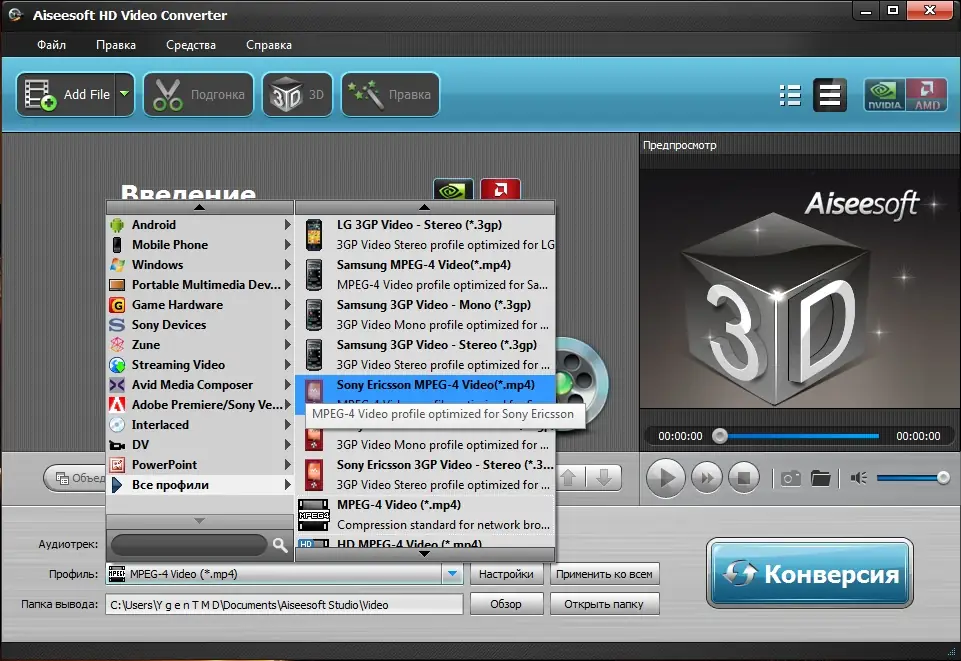Click the Interlaced disc icon
This screenshot has width=961, height=661.
coord(116,425)
